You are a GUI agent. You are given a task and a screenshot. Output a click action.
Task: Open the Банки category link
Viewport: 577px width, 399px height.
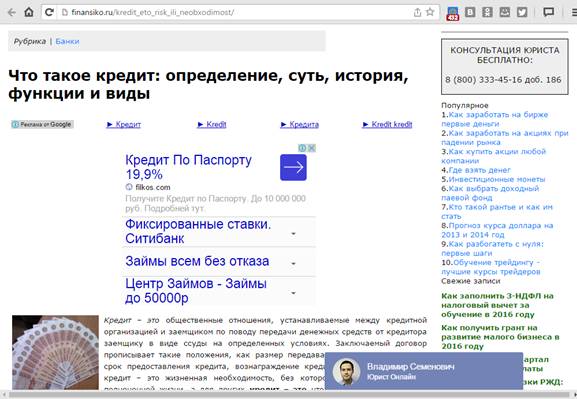tap(67, 41)
